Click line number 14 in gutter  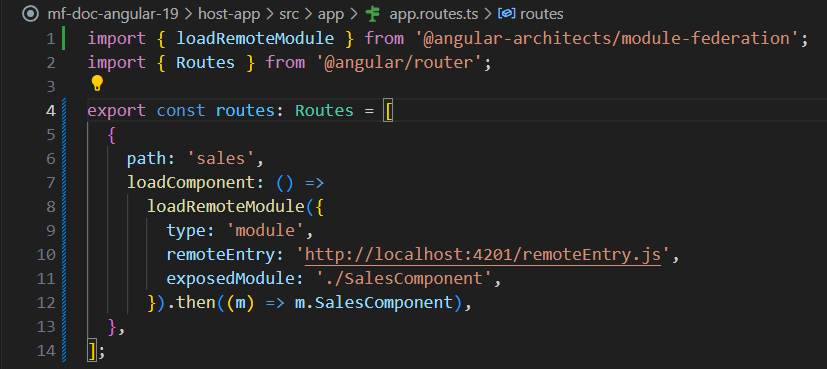coord(45,351)
